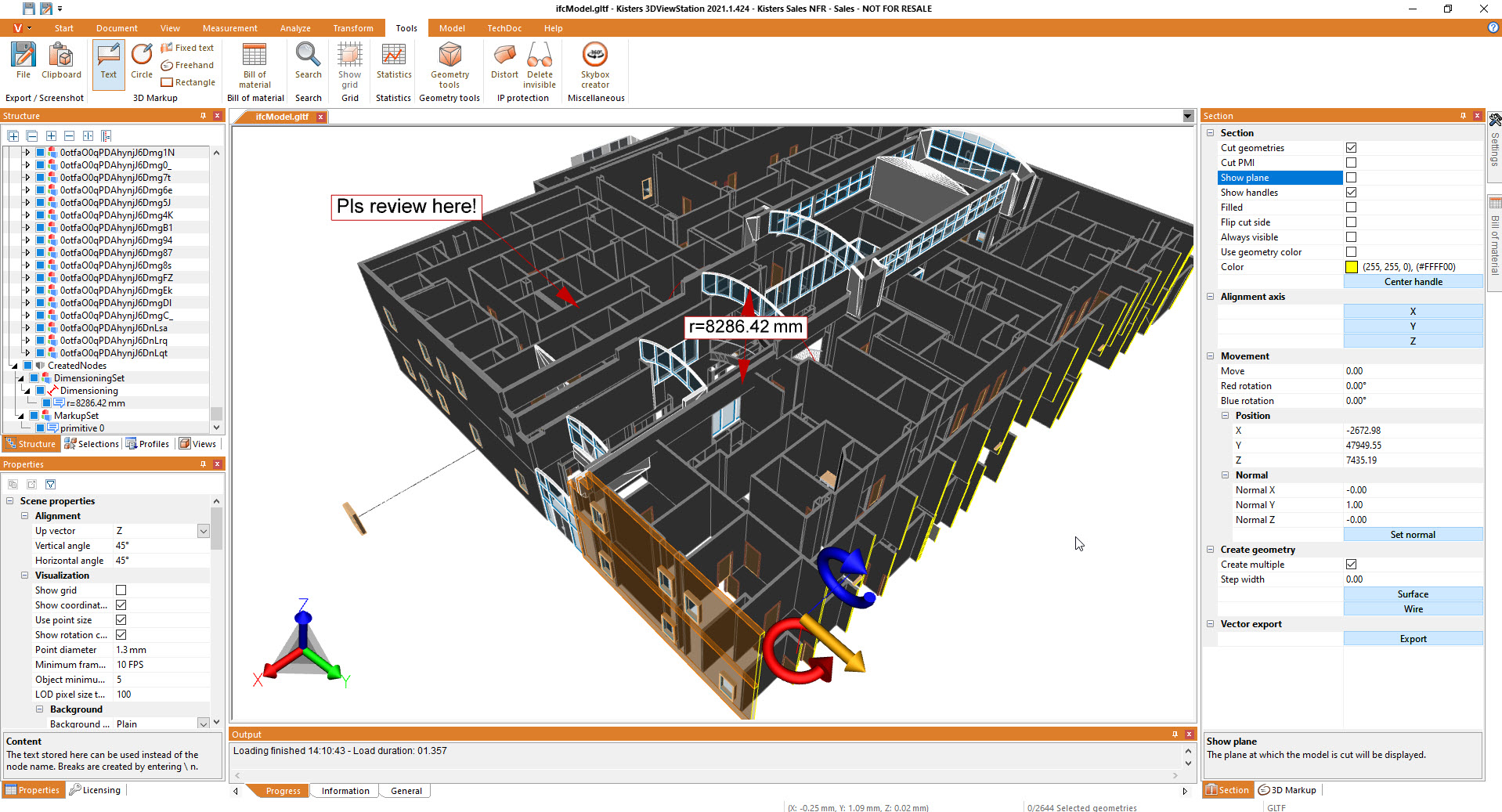This screenshot has width=1502, height=812.
Task: Enable Flip cut side checkbox
Action: (x=1351, y=222)
